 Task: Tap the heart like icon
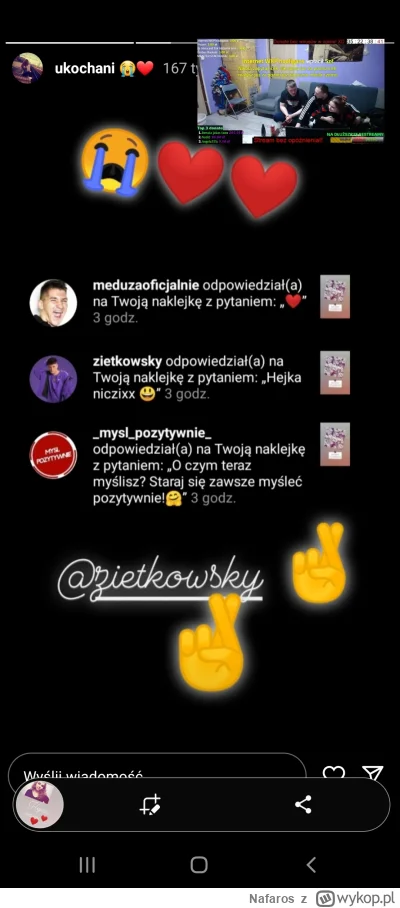(x=333, y=774)
